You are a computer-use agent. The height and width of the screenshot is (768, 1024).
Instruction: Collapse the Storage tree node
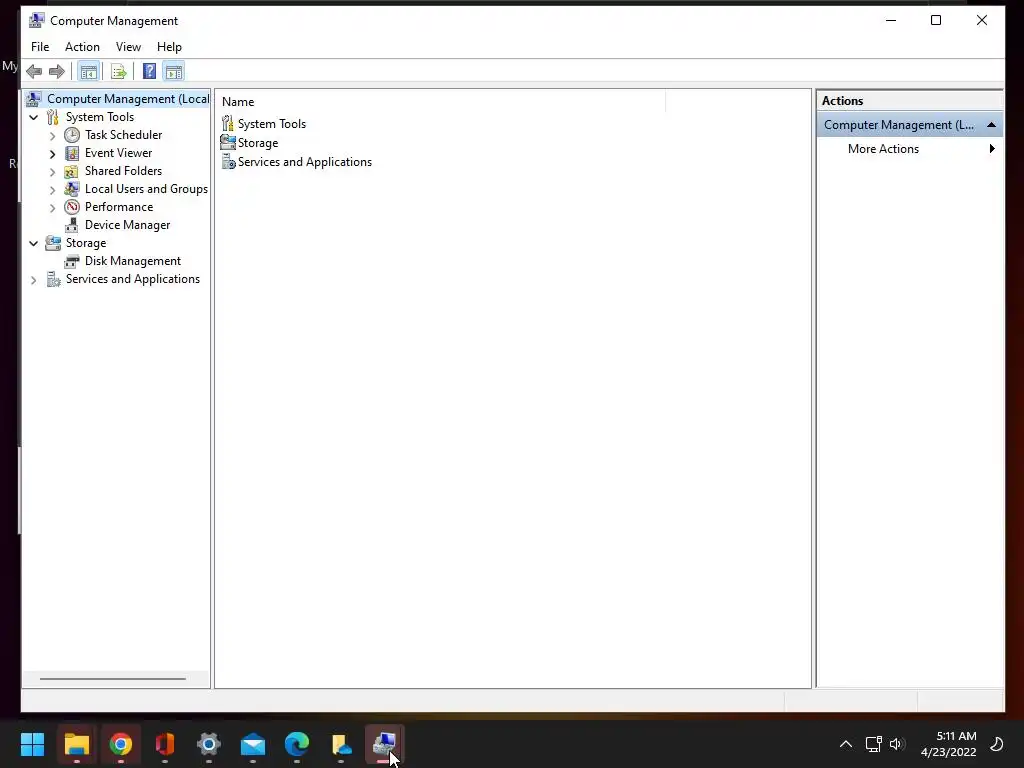click(x=33, y=244)
